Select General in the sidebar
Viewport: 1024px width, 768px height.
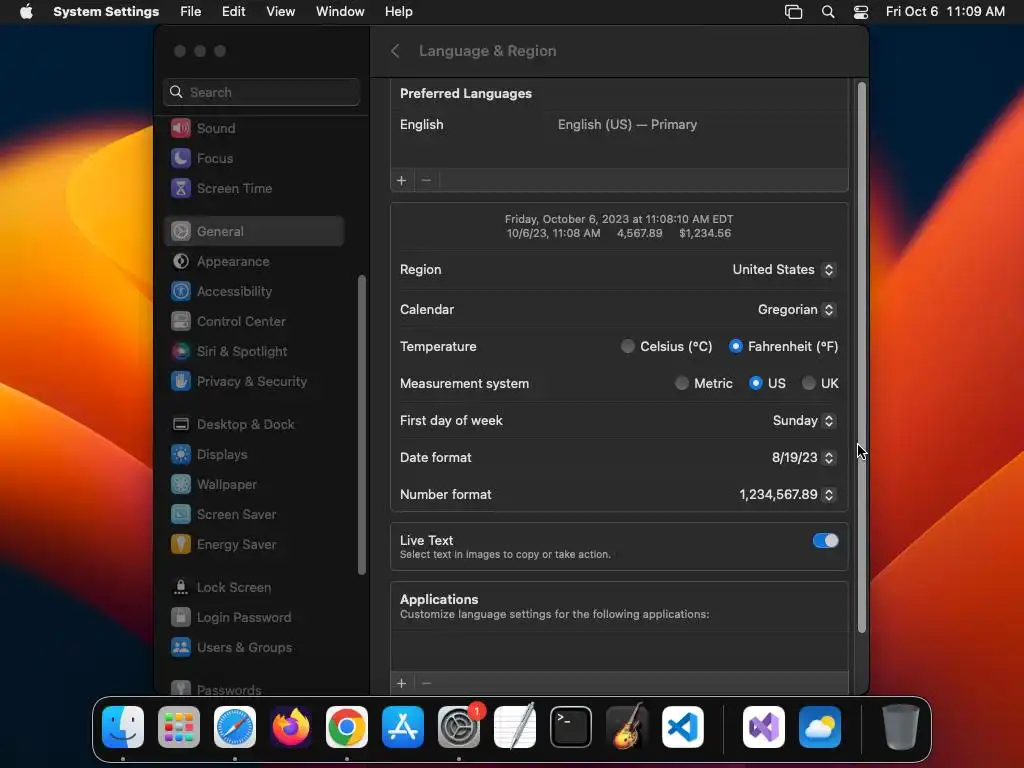coord(254,231)
